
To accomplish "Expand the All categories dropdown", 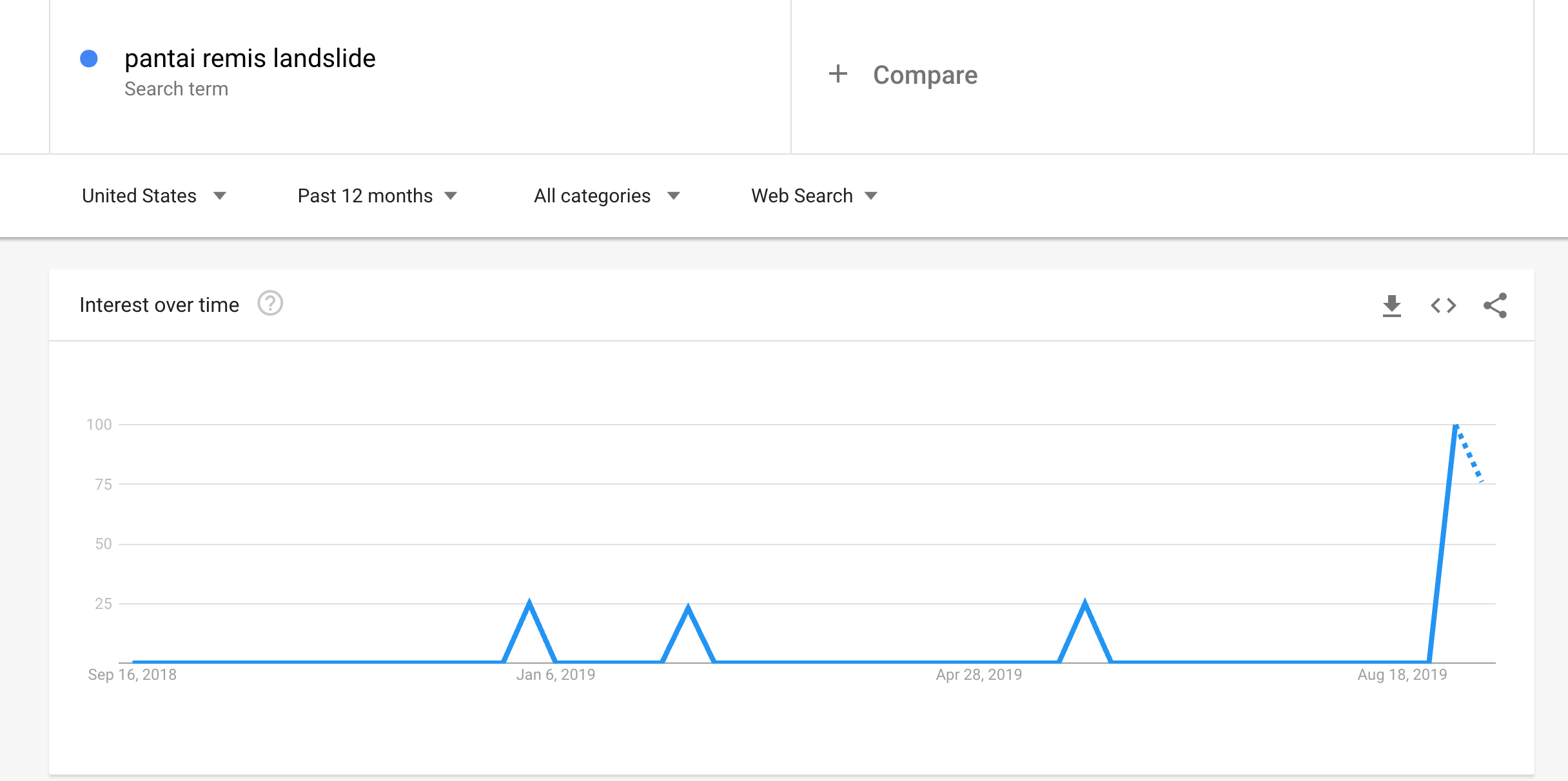I will click(x=607, y=196).
